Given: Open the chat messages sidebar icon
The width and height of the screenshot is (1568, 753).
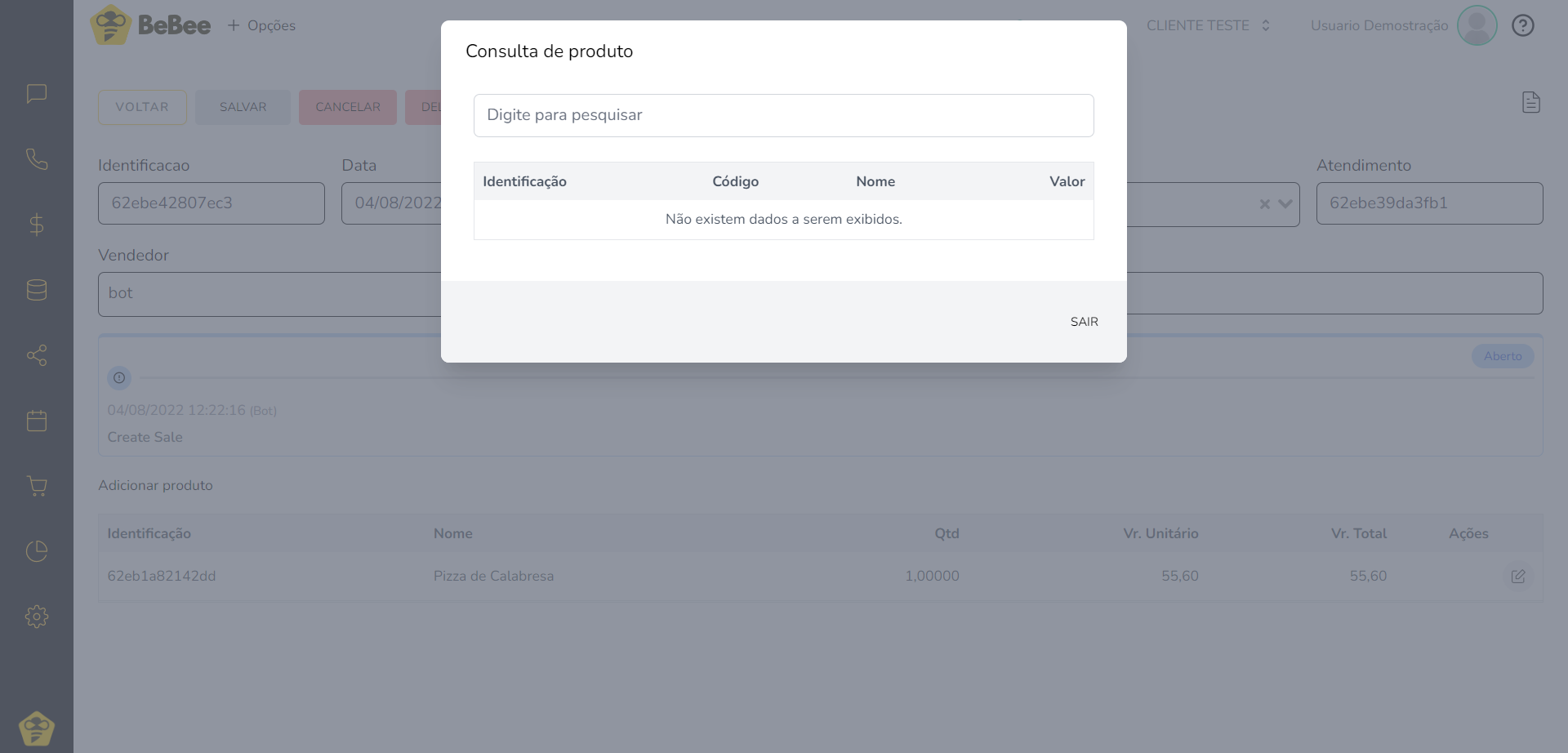Looking at the screenshot, I should click(x=37, y=94).
